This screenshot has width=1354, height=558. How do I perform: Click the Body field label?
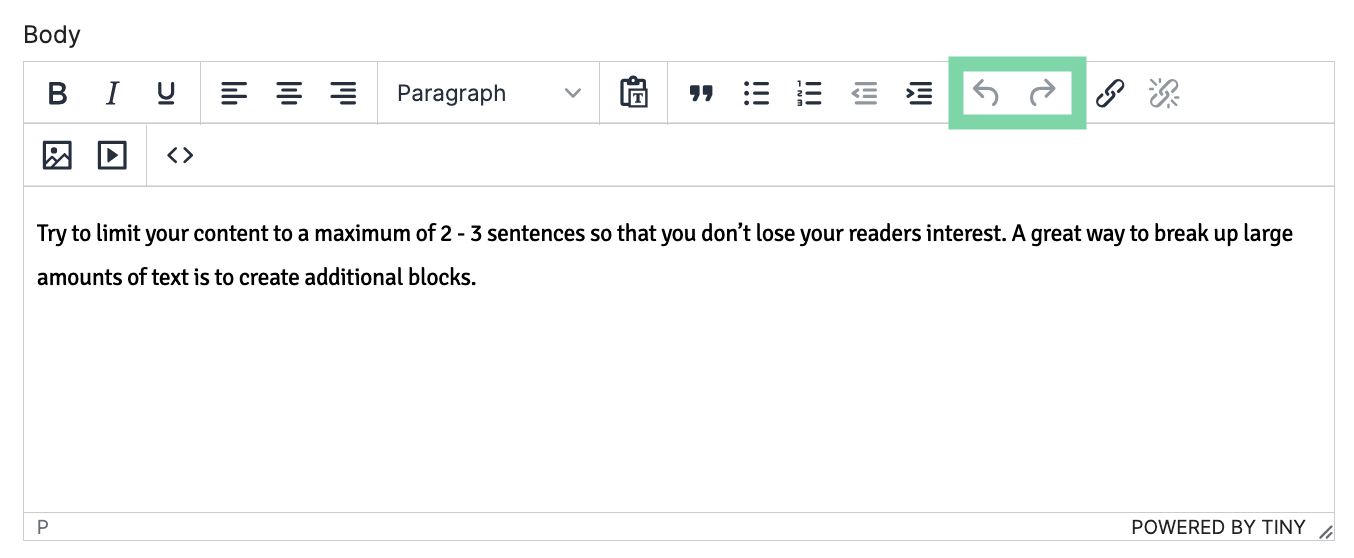(x=52, y=35)
